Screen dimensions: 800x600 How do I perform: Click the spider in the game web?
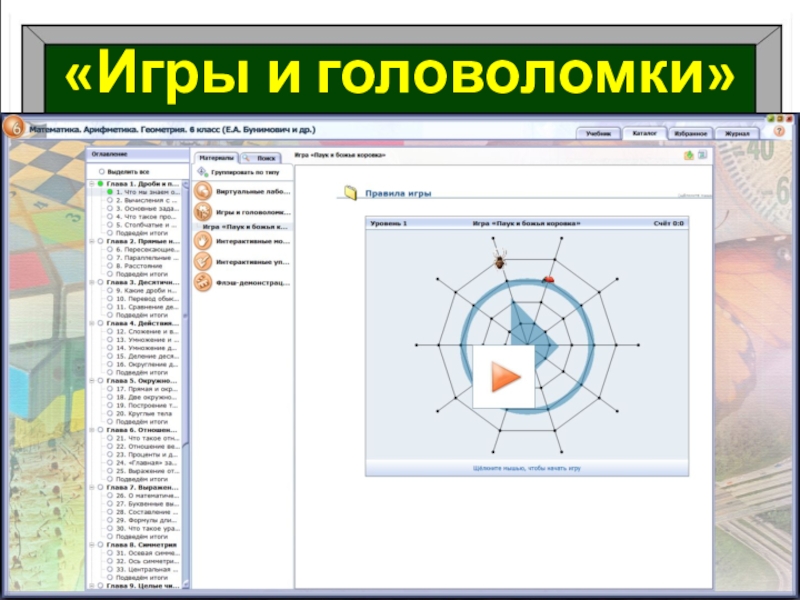coord(499,260)
